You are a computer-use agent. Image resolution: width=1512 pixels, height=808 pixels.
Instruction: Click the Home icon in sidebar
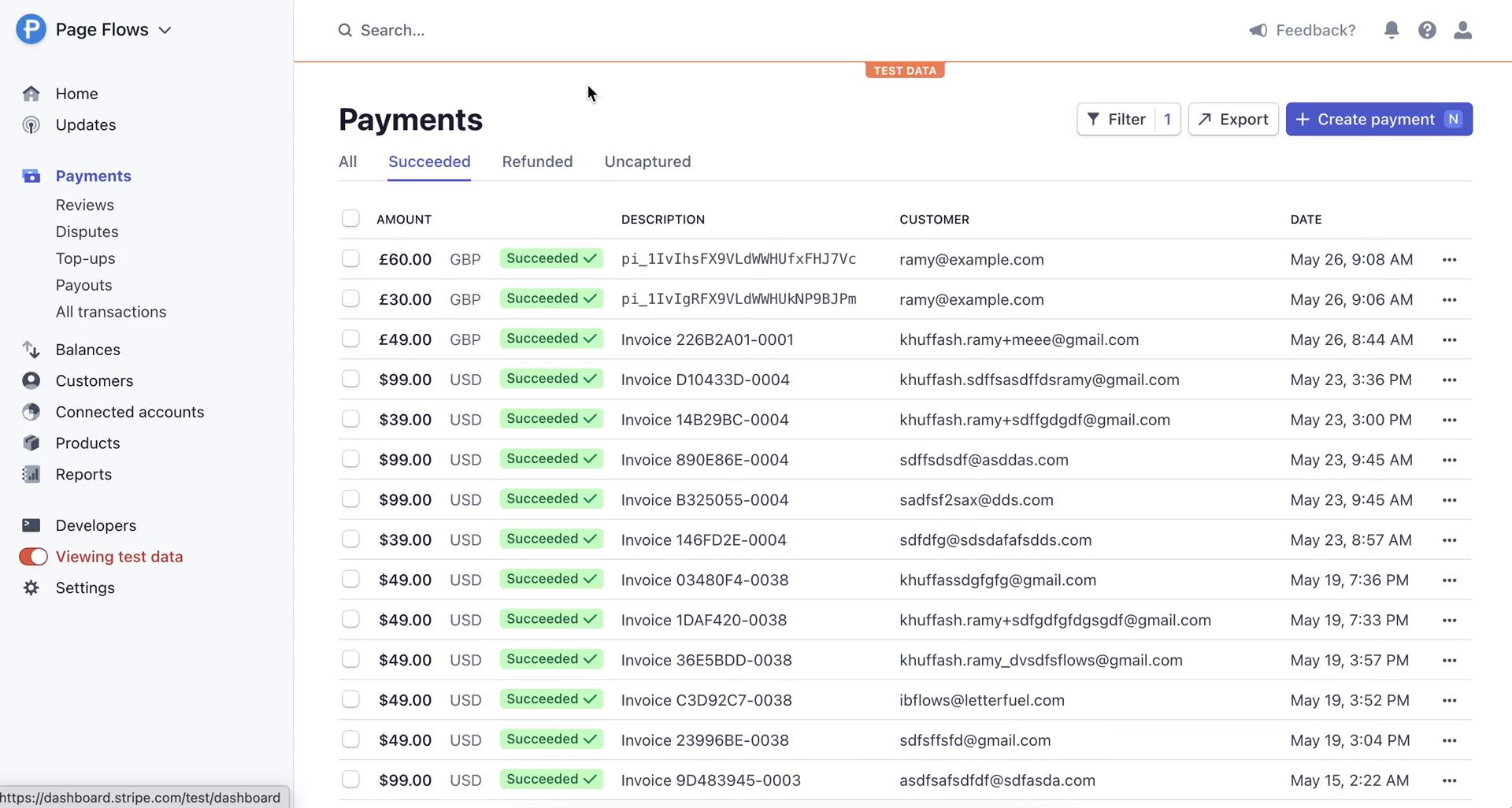click(31, 94)
